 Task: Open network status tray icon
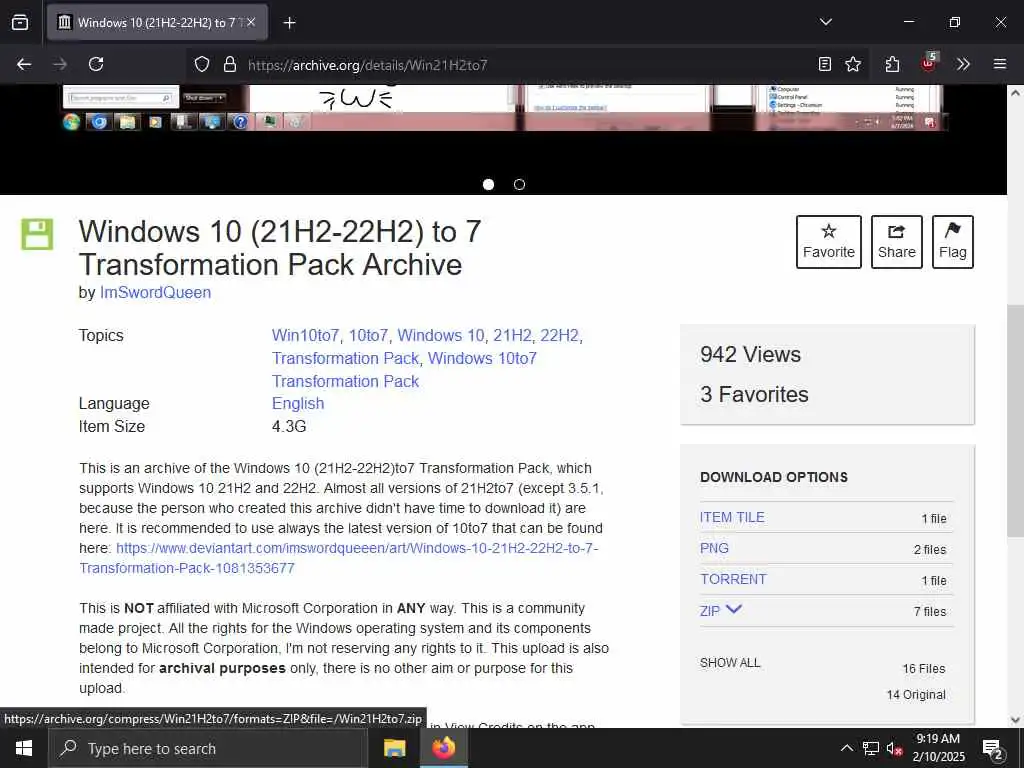871,748
